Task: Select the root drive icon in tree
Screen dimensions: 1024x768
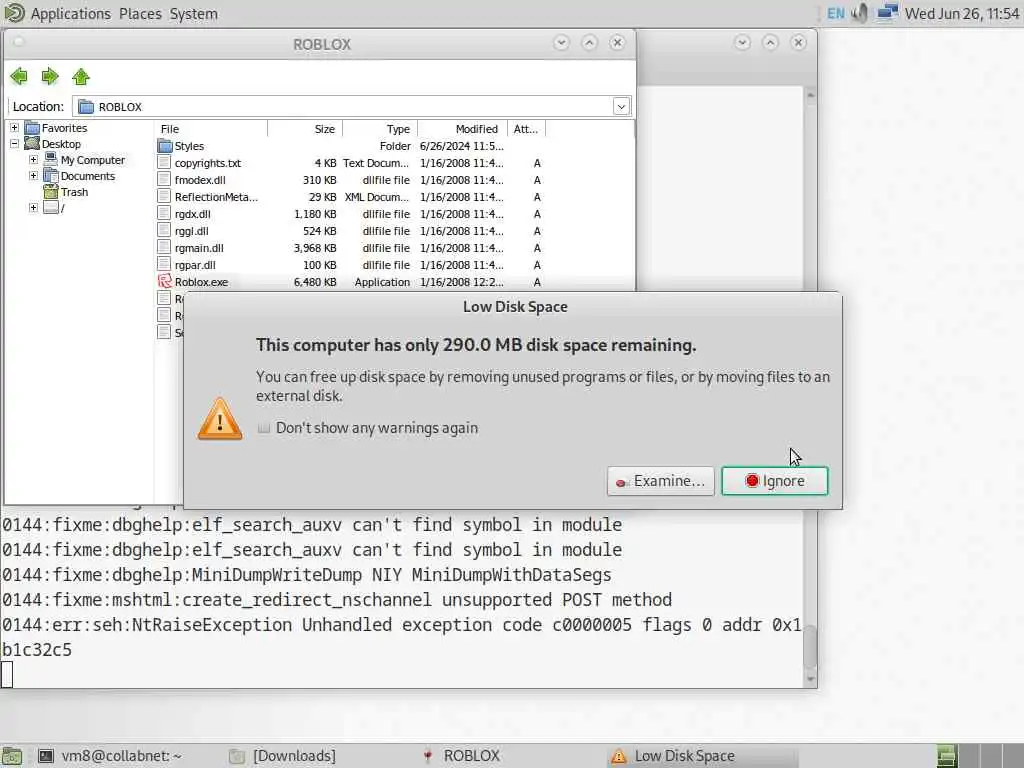Action: point(51,208)
